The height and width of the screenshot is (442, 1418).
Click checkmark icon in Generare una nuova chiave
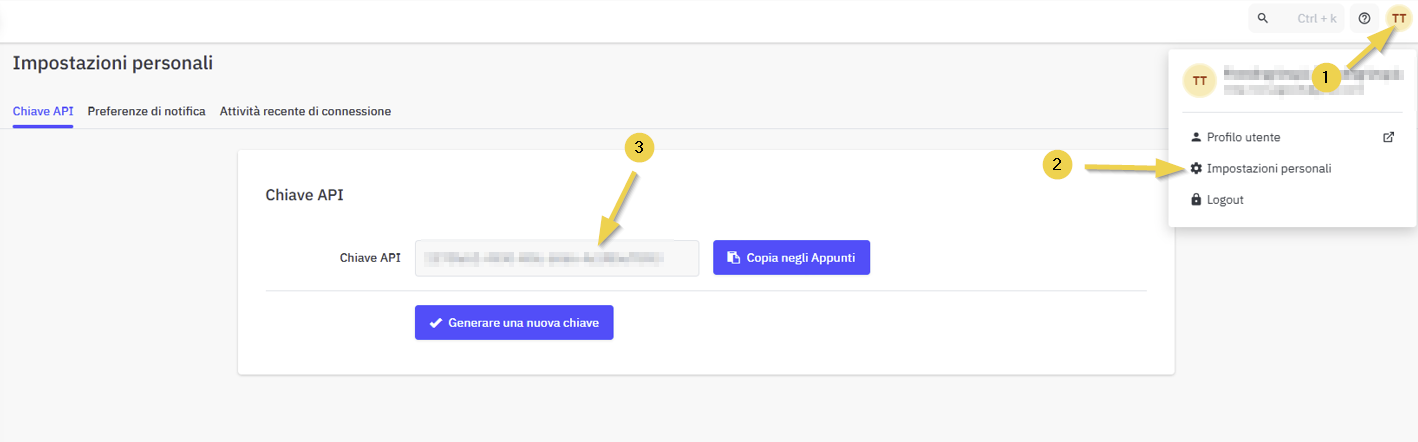435,324
